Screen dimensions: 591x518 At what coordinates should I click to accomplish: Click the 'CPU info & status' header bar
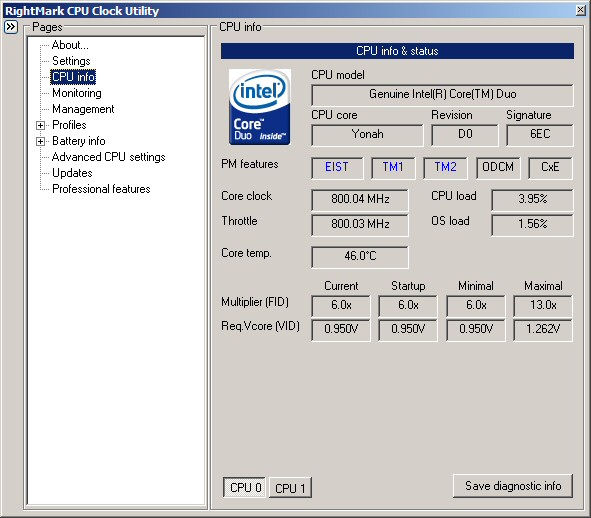[x=397, y=51]
